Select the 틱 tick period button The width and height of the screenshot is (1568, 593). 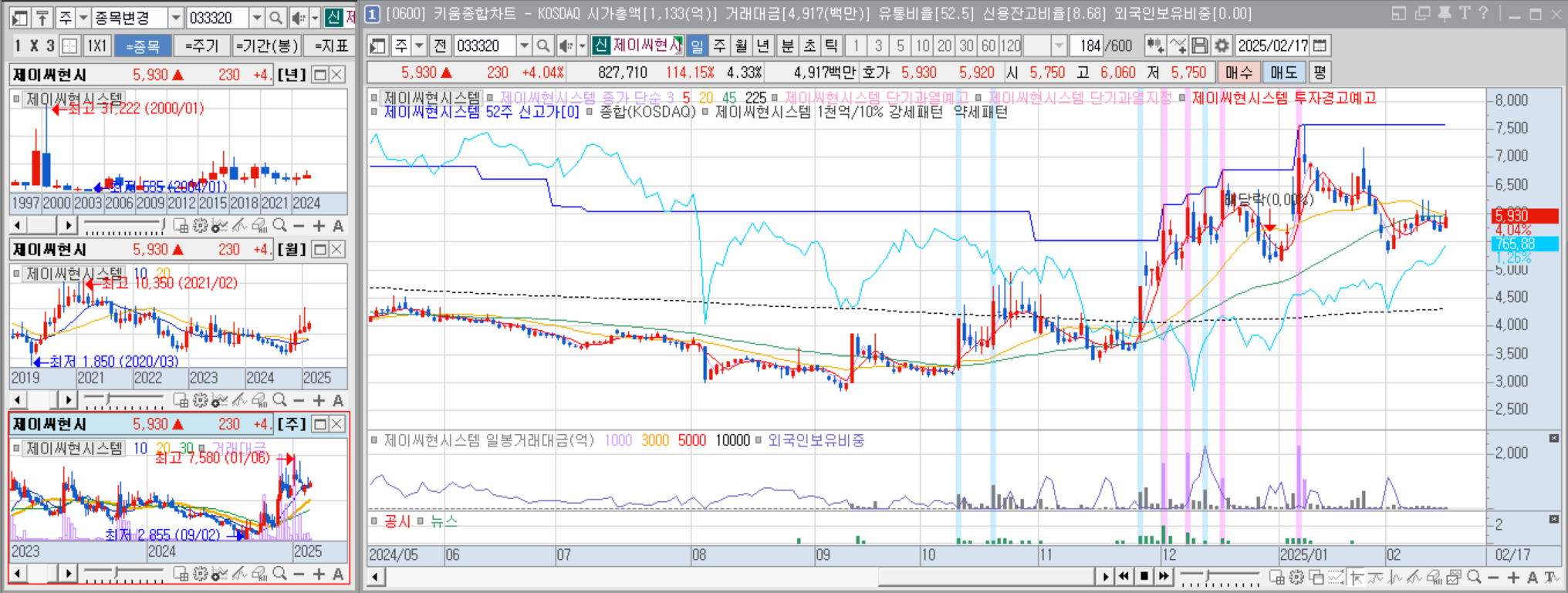point(831,45)
